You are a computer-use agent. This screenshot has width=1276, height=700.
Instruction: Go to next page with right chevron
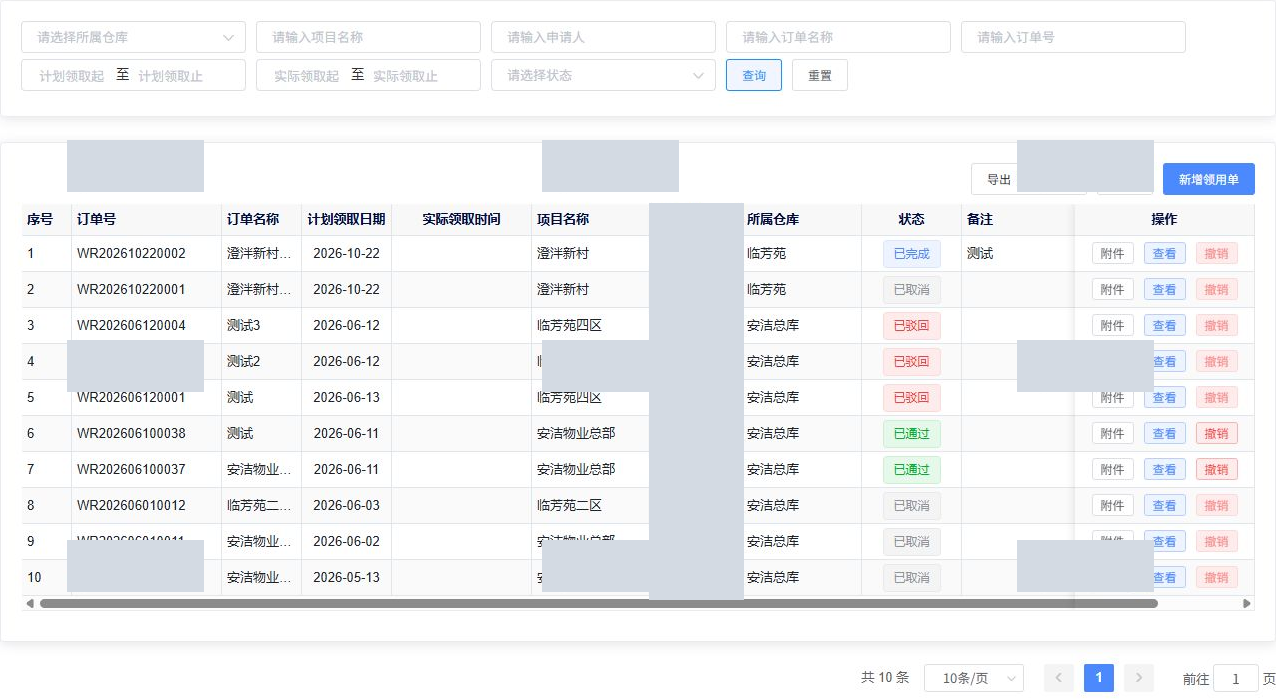(1139, 678)
